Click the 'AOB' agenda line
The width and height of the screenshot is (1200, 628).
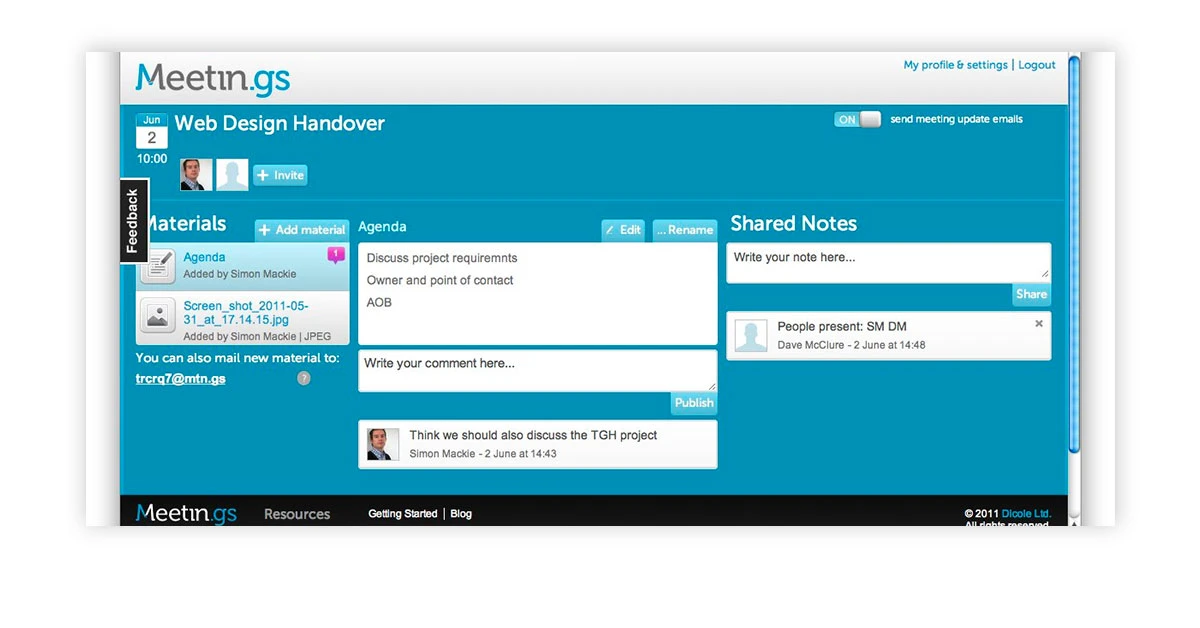click(x=380, y=302)
